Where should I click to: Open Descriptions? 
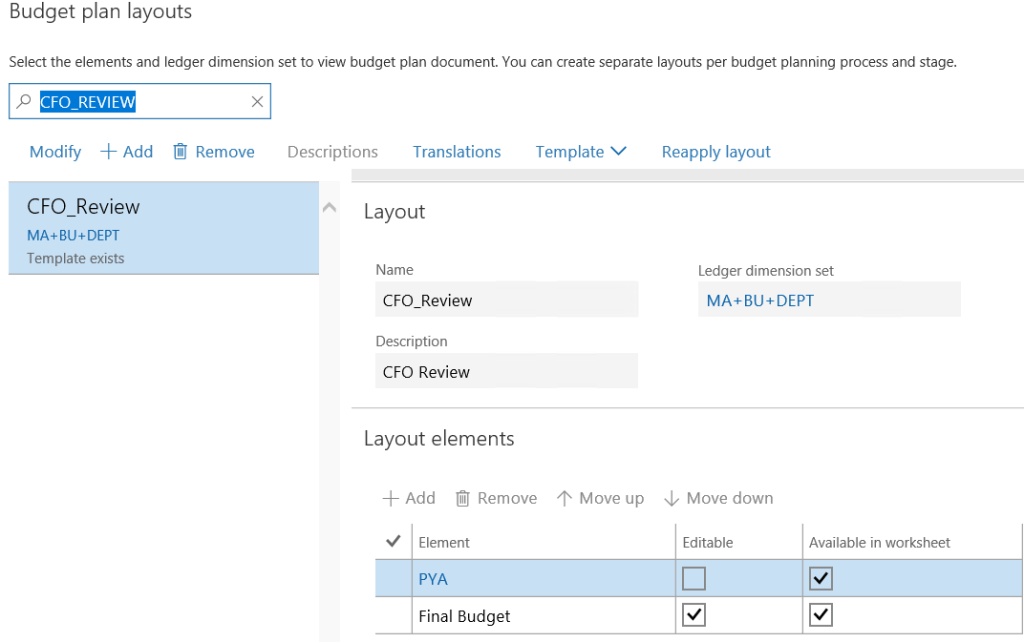(x=332, y=151)
